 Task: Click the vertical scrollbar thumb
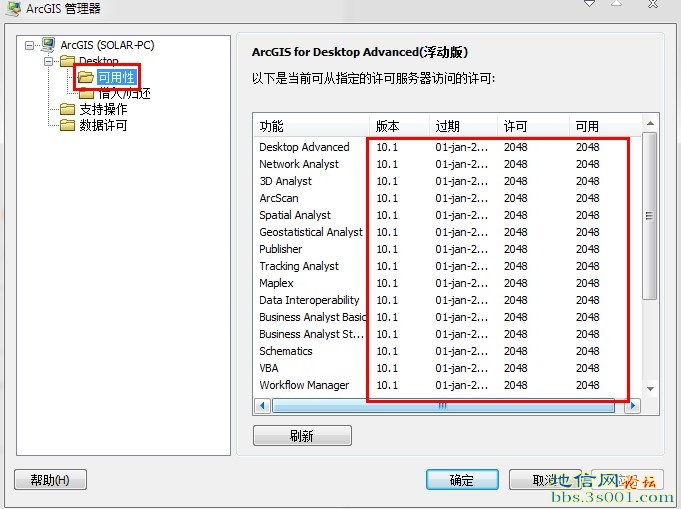[650, 216]
